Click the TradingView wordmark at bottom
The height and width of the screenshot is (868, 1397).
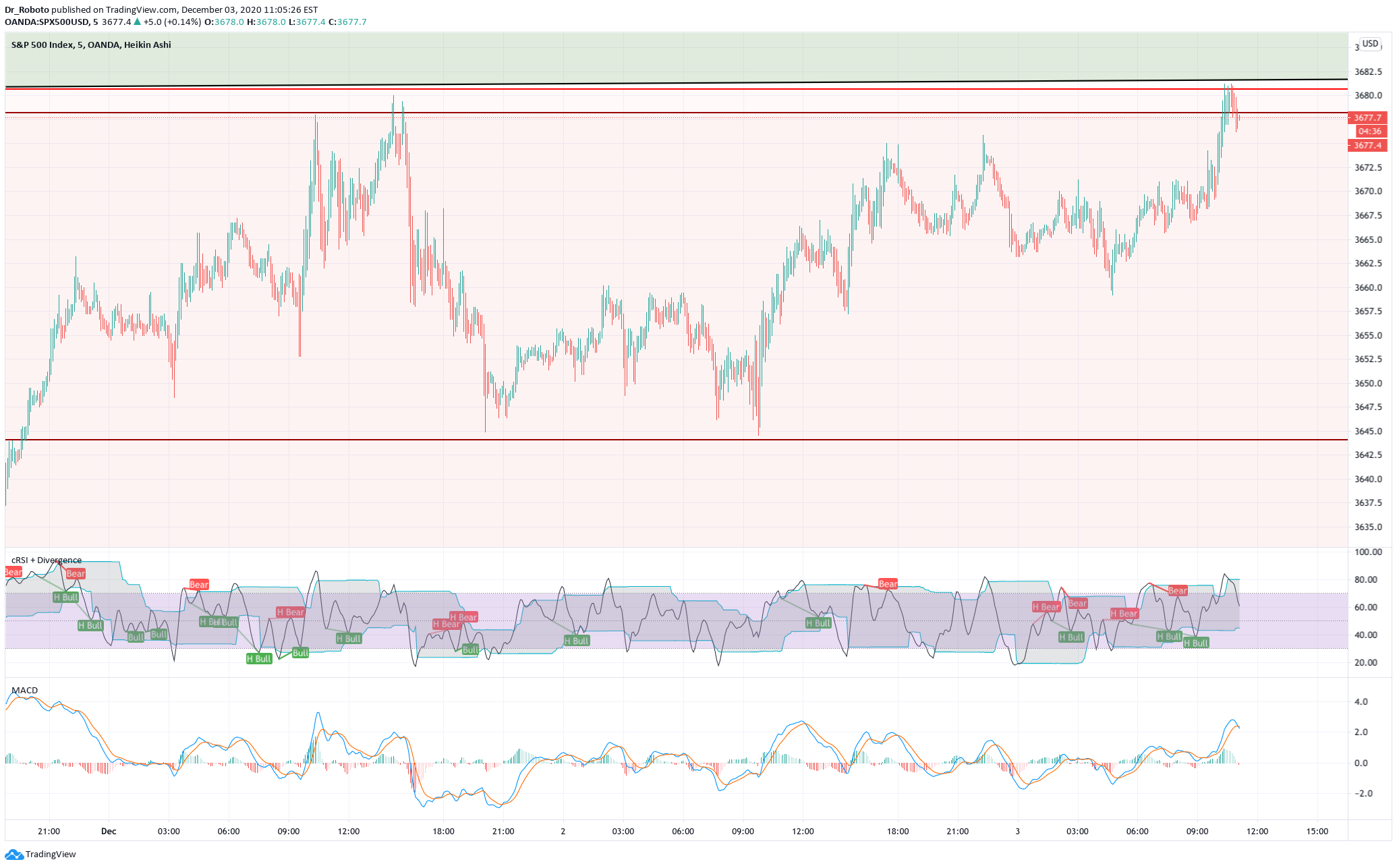click(x=51, y=855)
